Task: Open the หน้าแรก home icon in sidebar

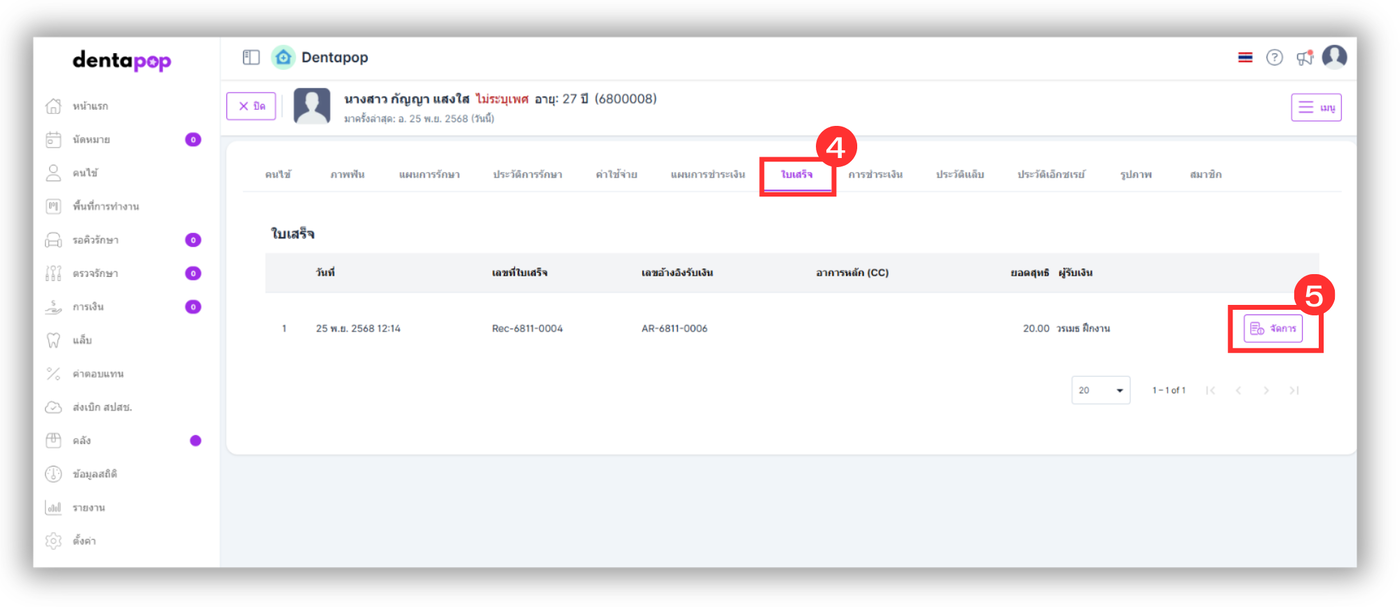Action: [54, 106]
